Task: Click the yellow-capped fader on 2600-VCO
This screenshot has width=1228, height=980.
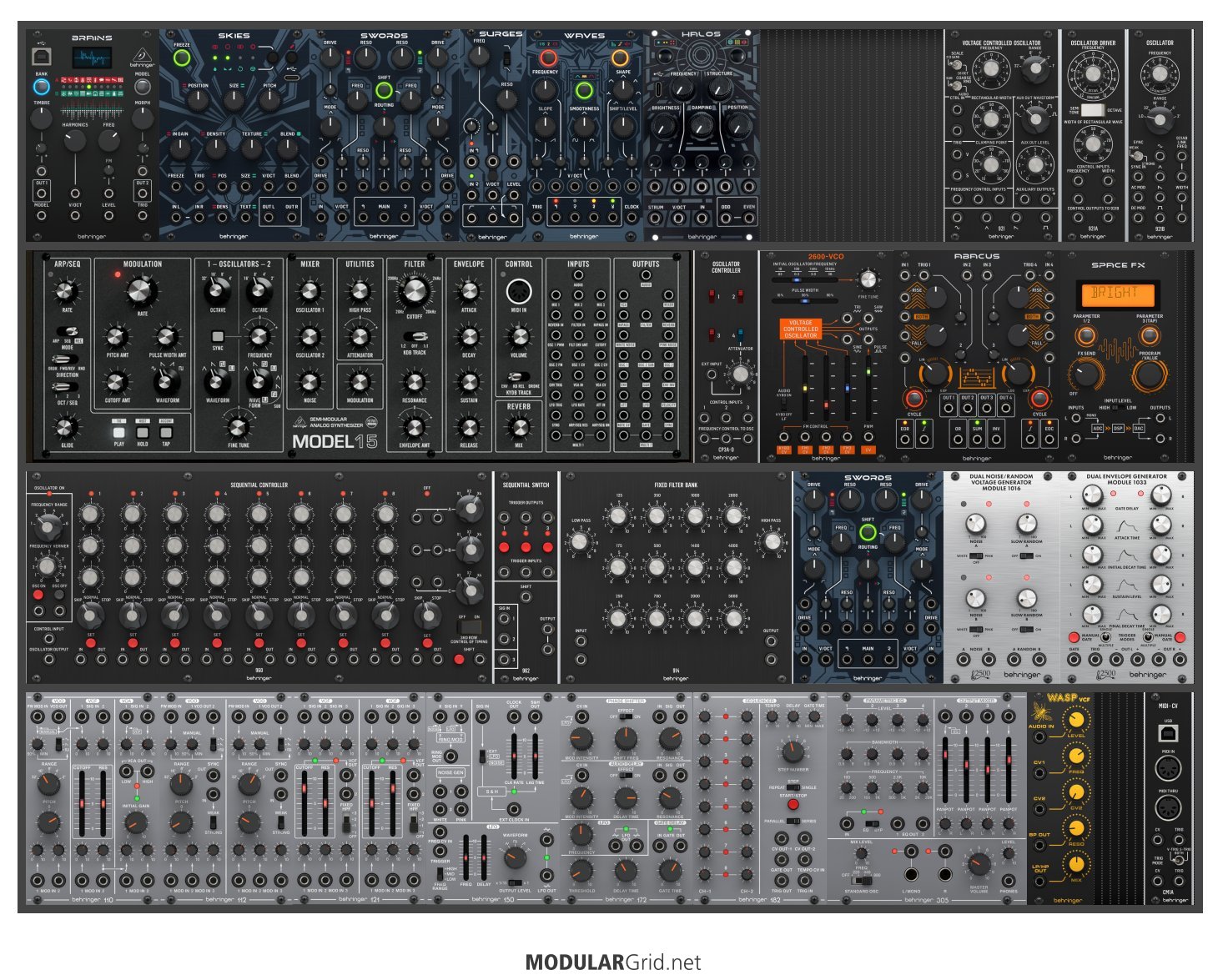Action: pos(806,388)
